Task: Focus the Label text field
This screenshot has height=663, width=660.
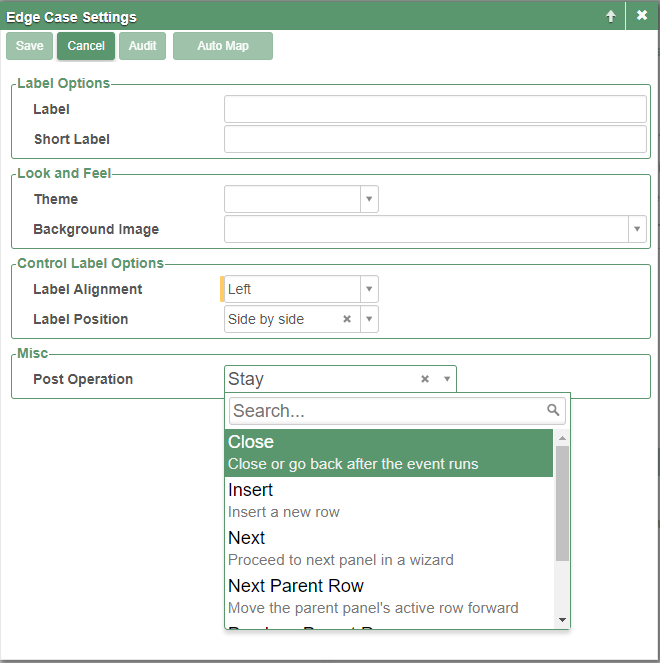Action: [435, 109]
